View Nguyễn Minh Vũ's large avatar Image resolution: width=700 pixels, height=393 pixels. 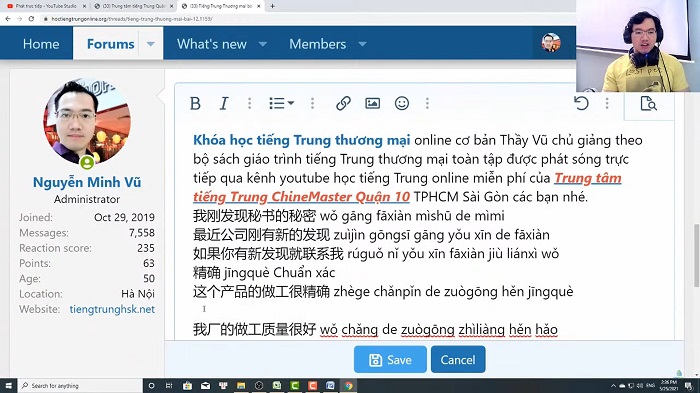87,122
